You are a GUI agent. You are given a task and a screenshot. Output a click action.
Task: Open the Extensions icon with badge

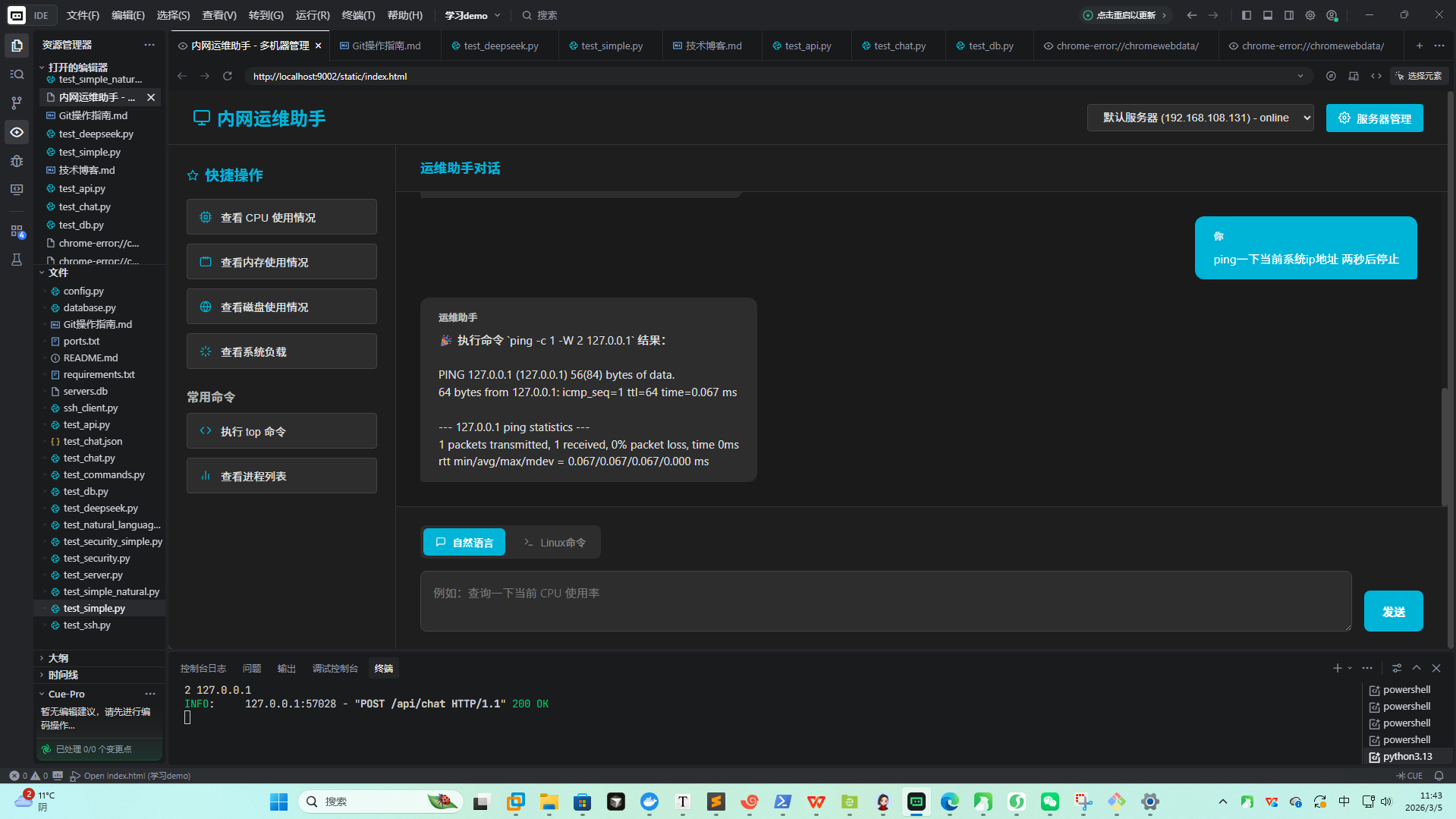click(17, 231)
